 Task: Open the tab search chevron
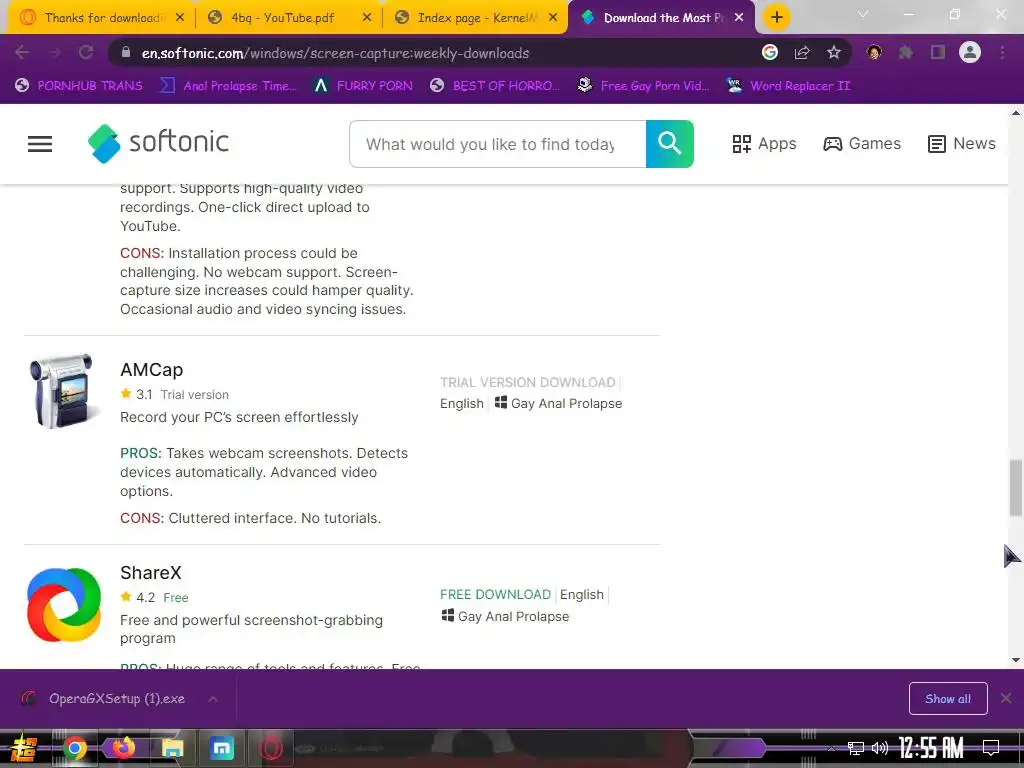tap(863, 14)
